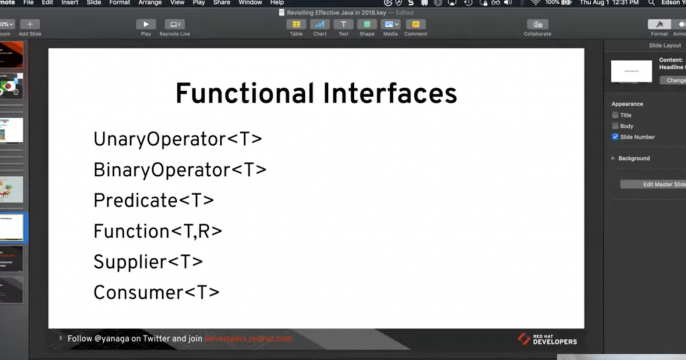Viewport: 686px width, 360px height.
Task: Click the Add Slide plus icon
Action: [x=30, y=24]
